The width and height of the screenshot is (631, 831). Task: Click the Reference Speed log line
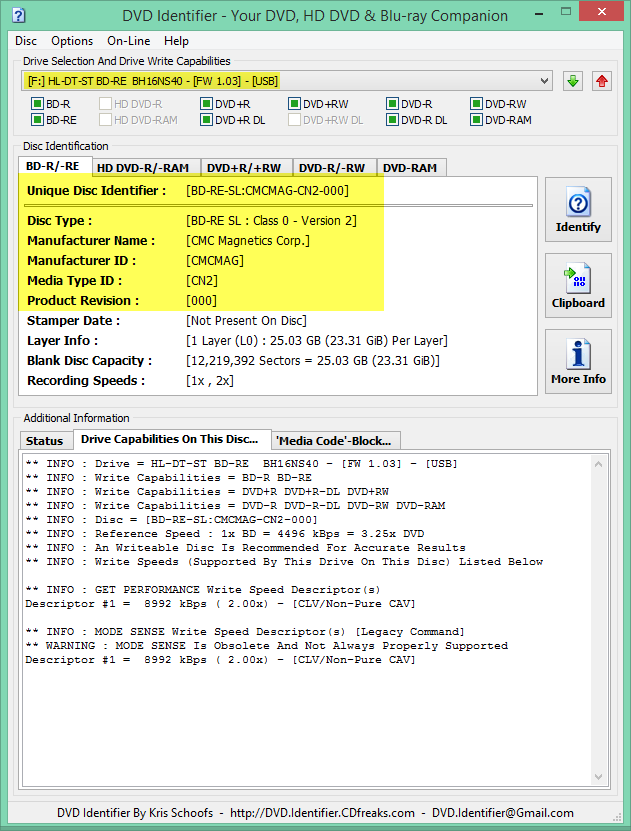(225, 534)
